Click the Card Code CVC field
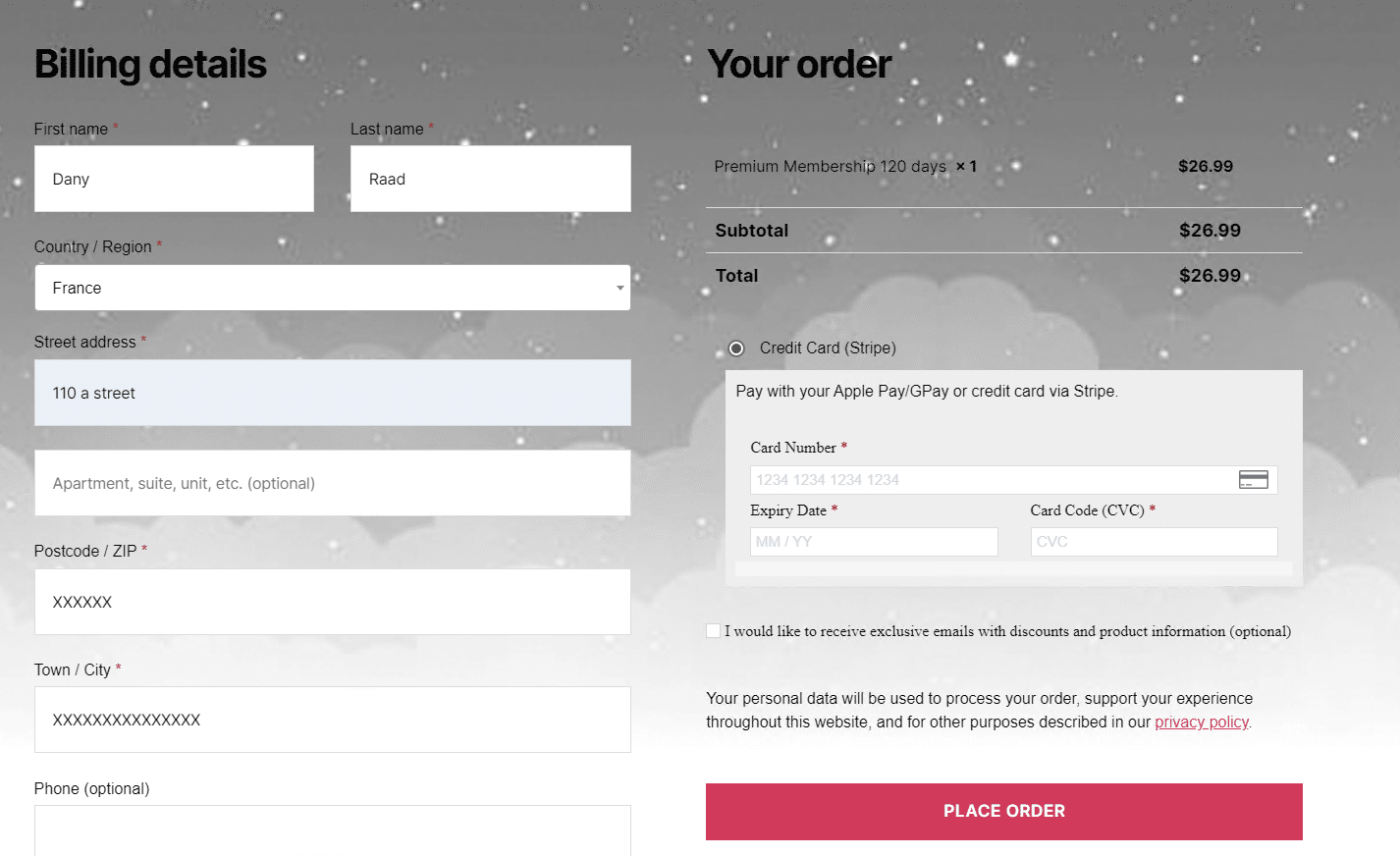The image size is (1400, 856). pos(1154,542)
